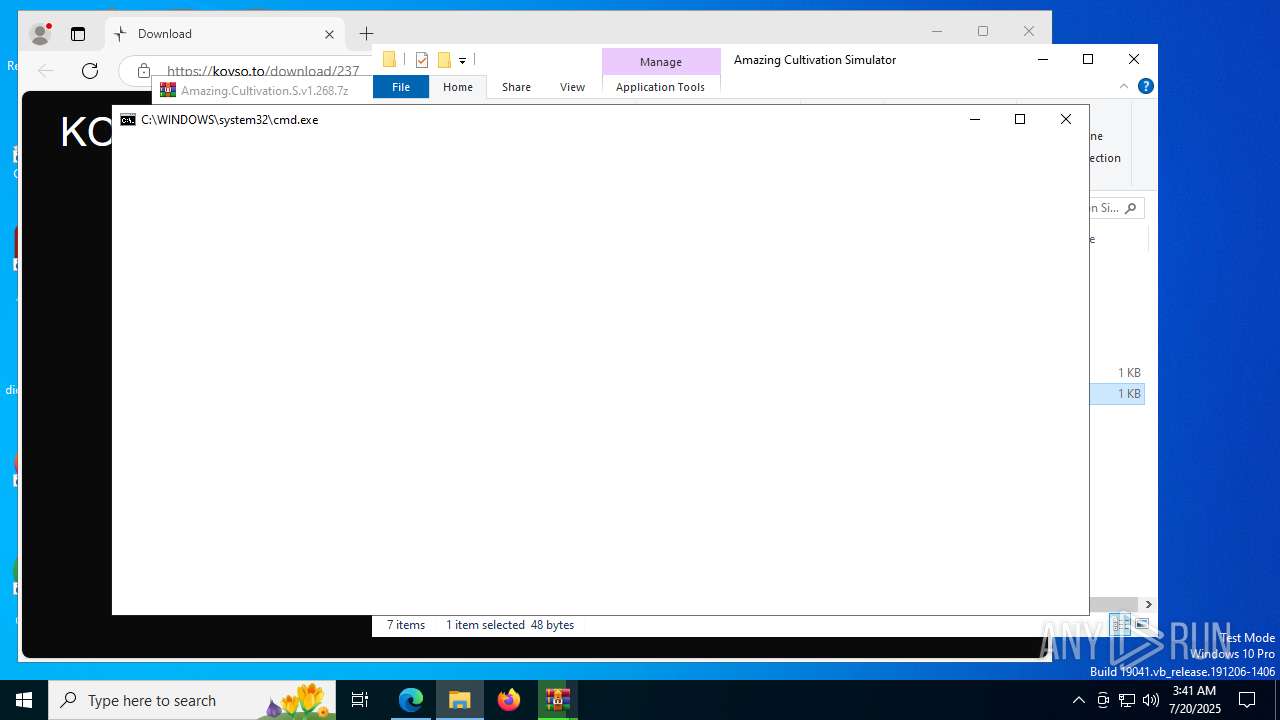Minimize the cmd.exe window
The height and width of the screenshot is (720, 1280).
point(975,119)
